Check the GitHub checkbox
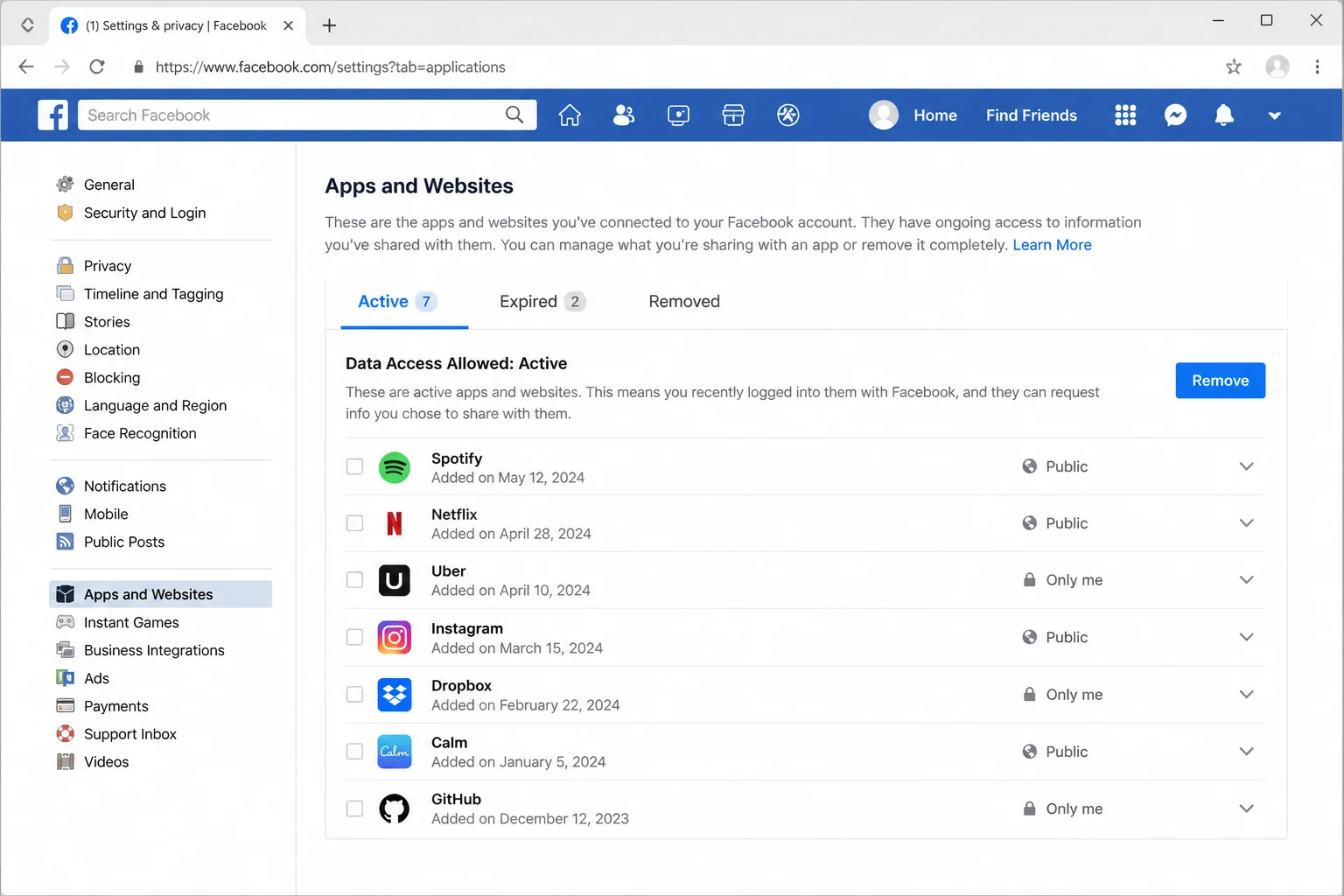 pos(354,808)
